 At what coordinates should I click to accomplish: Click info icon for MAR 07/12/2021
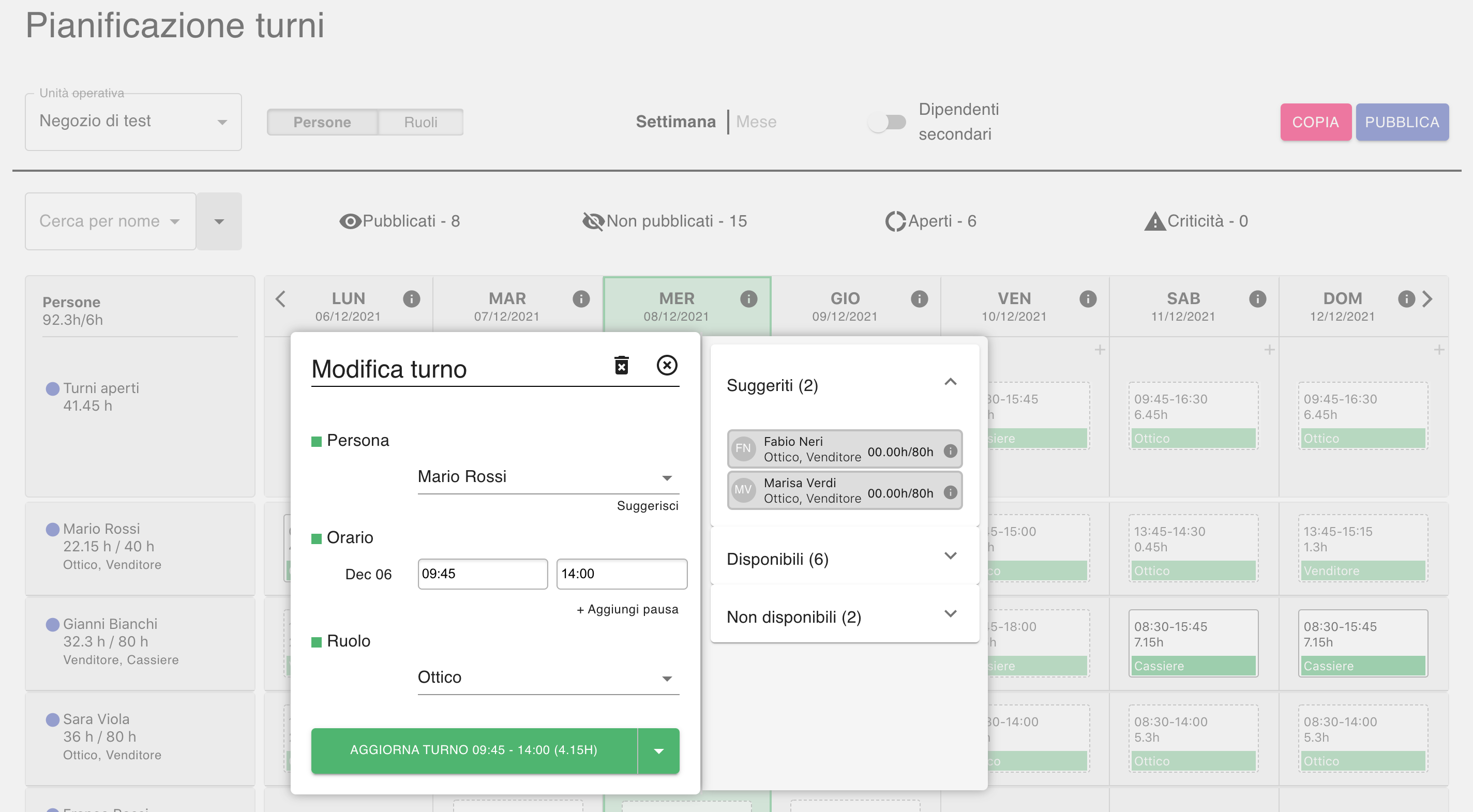(581, 298)
